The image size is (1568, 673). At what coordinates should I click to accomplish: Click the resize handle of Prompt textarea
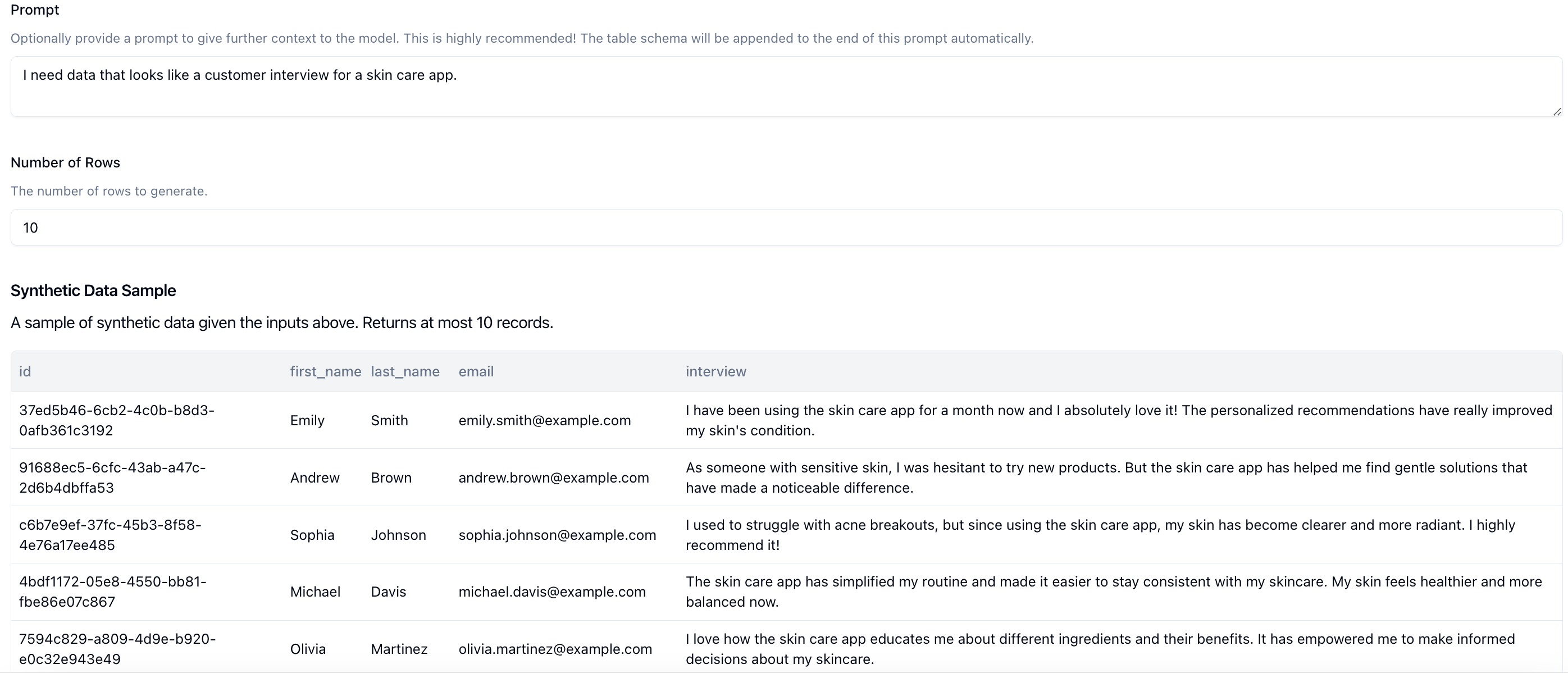coord(1556,111)
